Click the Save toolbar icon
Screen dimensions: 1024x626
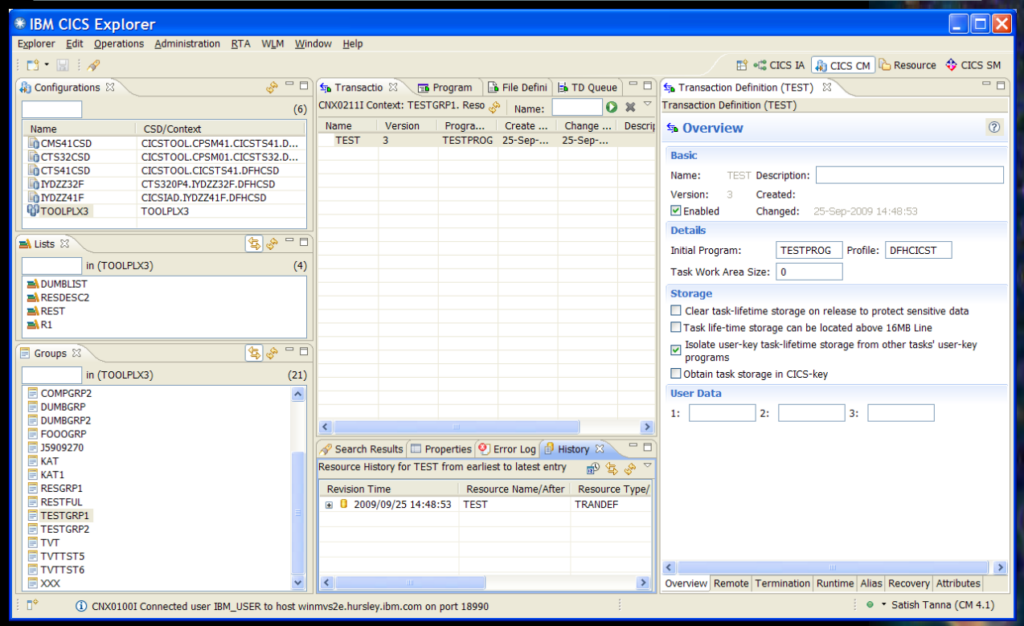pos(62,65)
